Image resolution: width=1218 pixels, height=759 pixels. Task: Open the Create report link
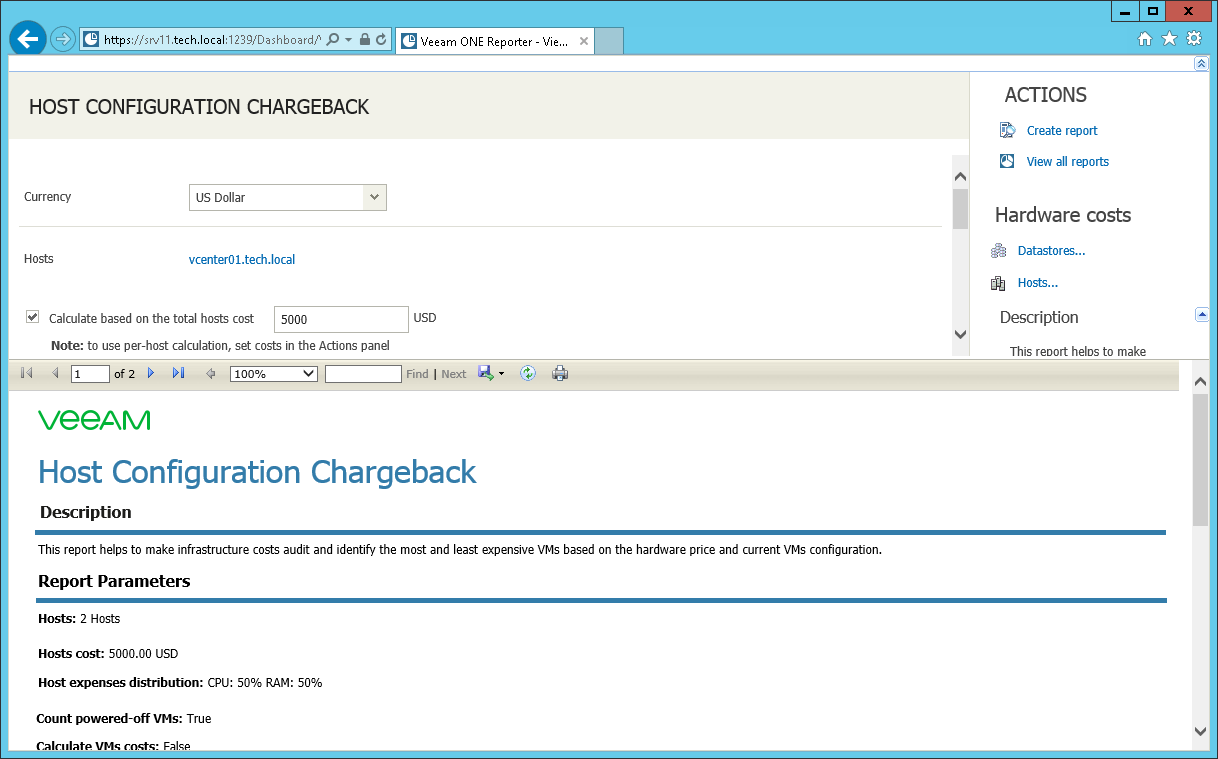tap(1062, 131)
